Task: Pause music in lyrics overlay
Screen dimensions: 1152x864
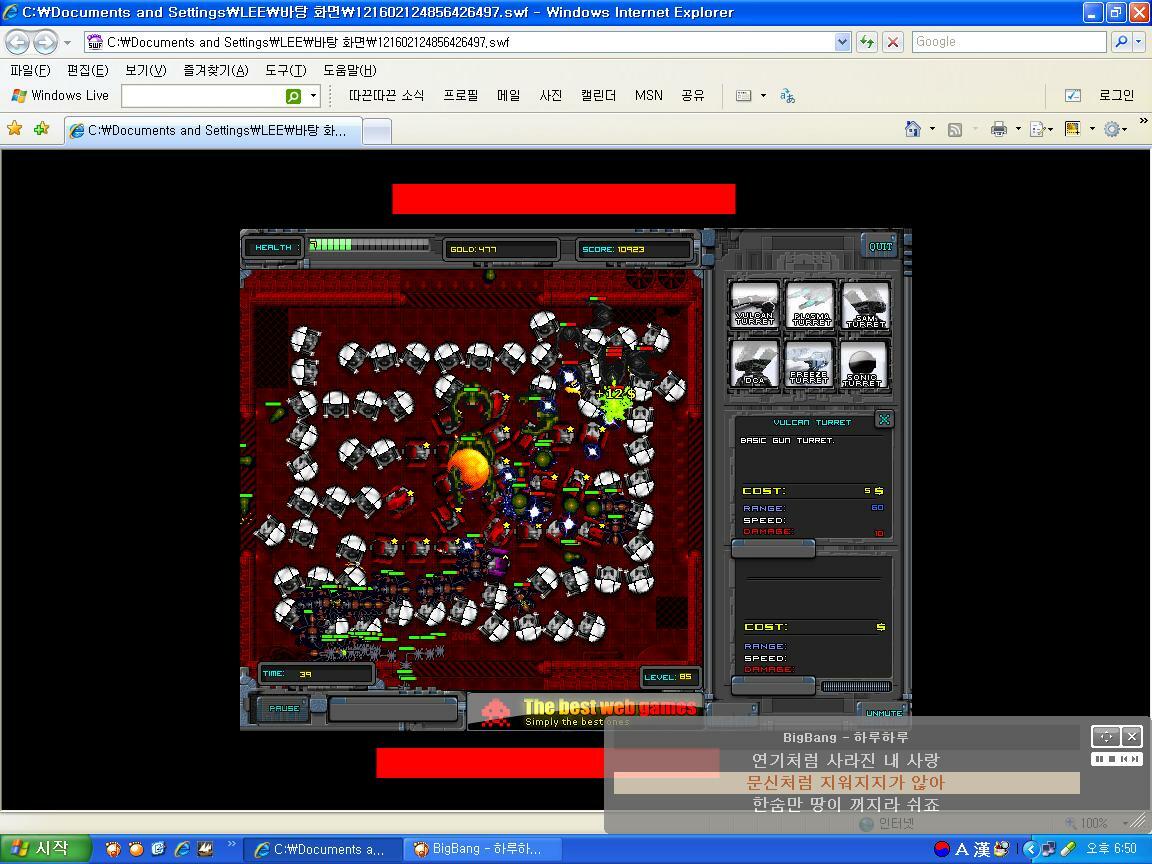Action: [1100, 759]
